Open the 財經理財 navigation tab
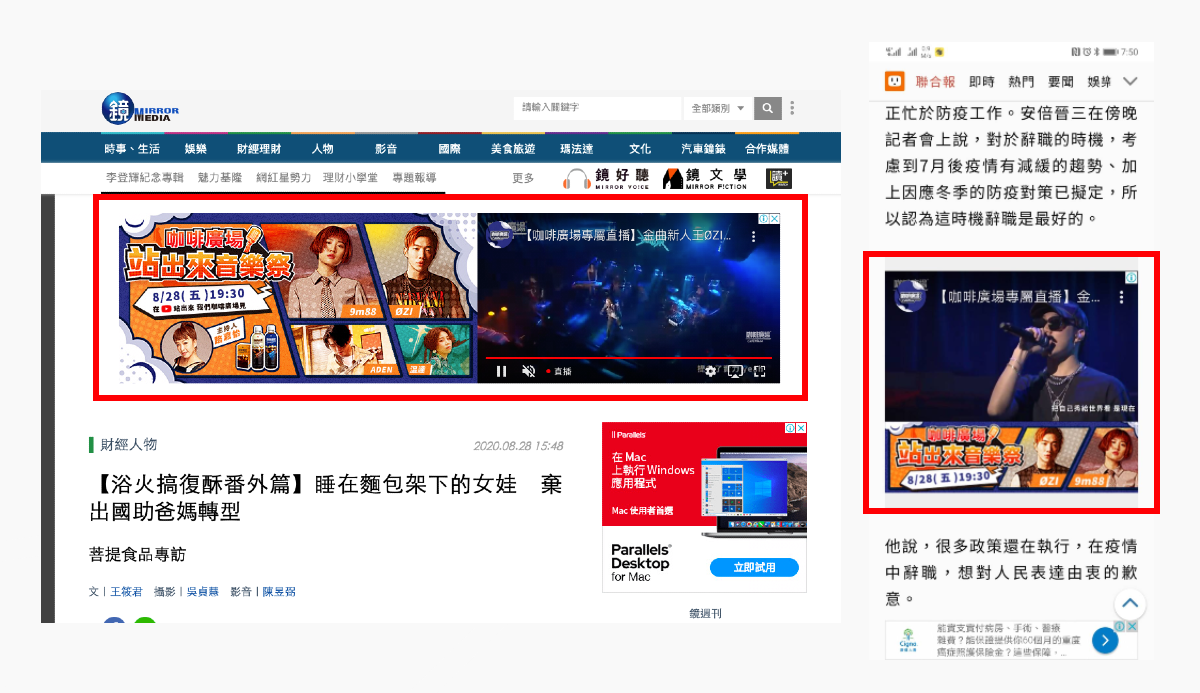Screen dimensions: 1200x693 [x=258, y=148]
